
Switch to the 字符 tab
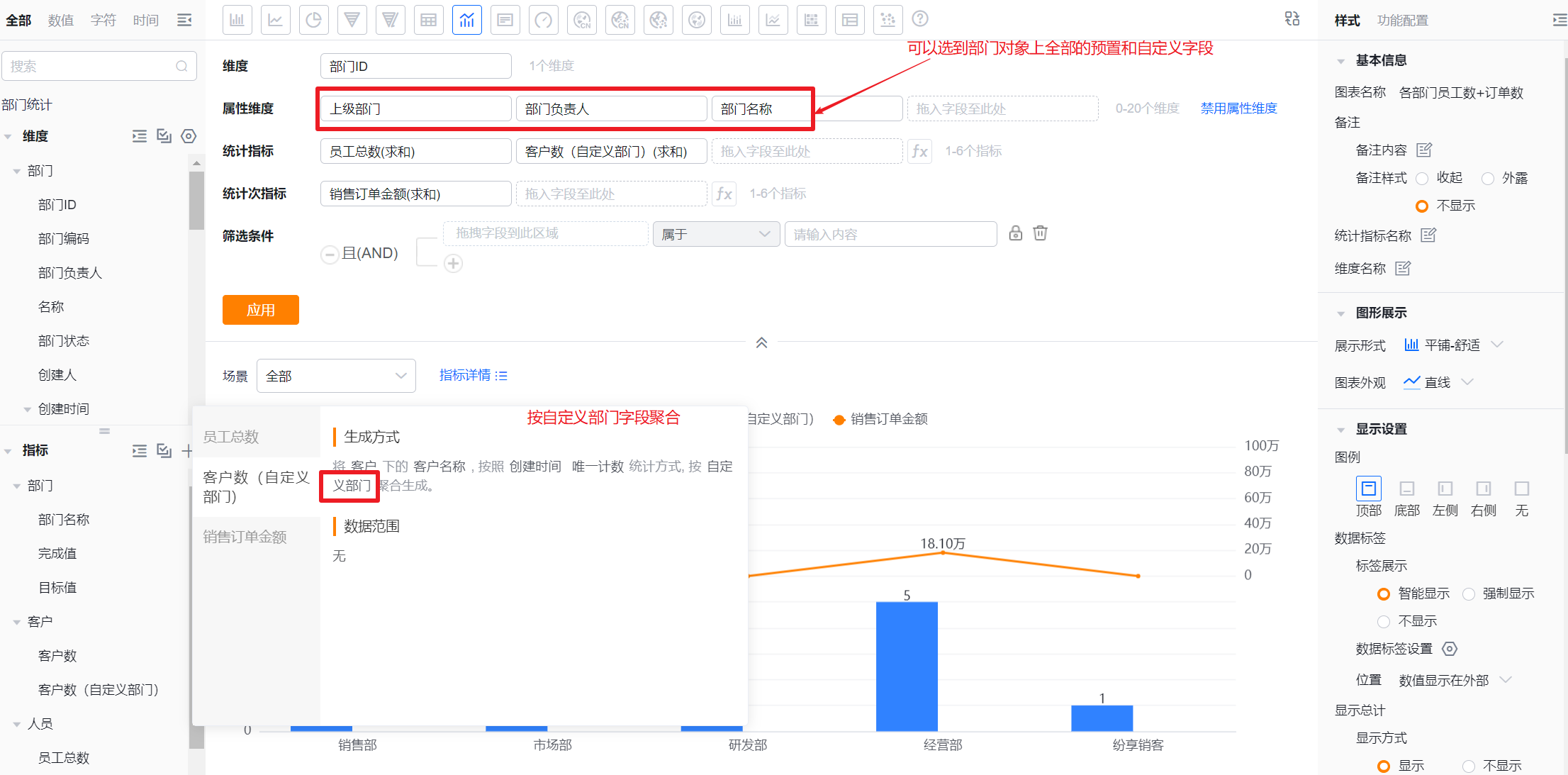coord(103,20)
